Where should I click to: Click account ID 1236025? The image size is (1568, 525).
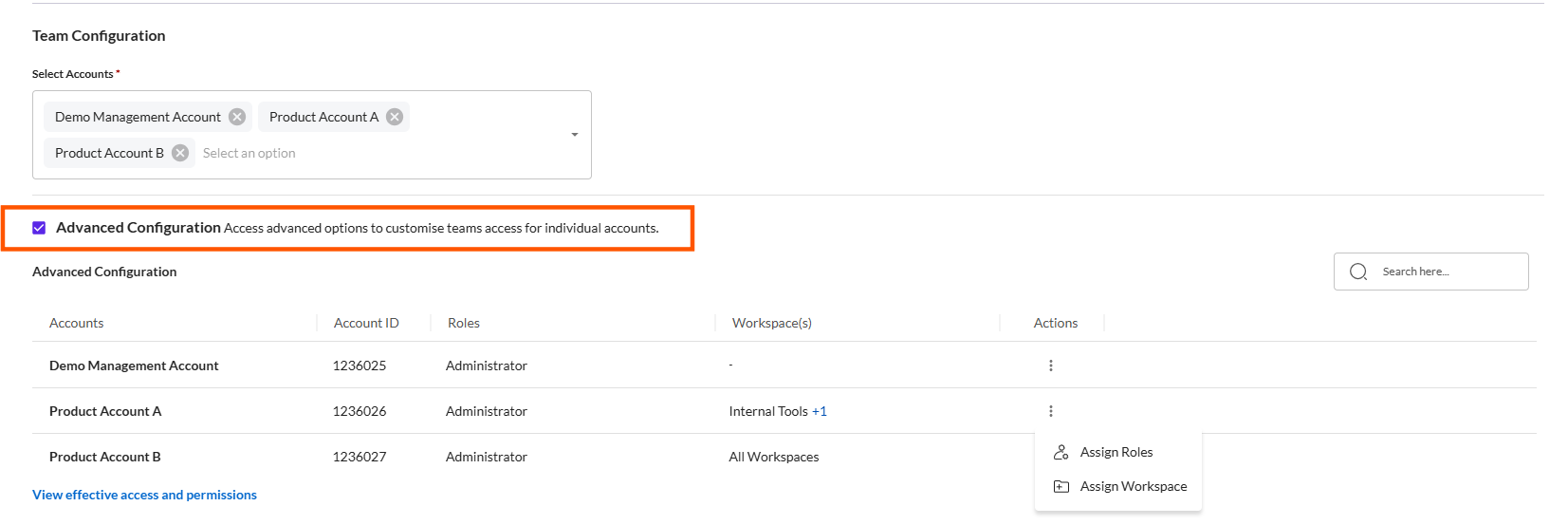tap(360, 366)
